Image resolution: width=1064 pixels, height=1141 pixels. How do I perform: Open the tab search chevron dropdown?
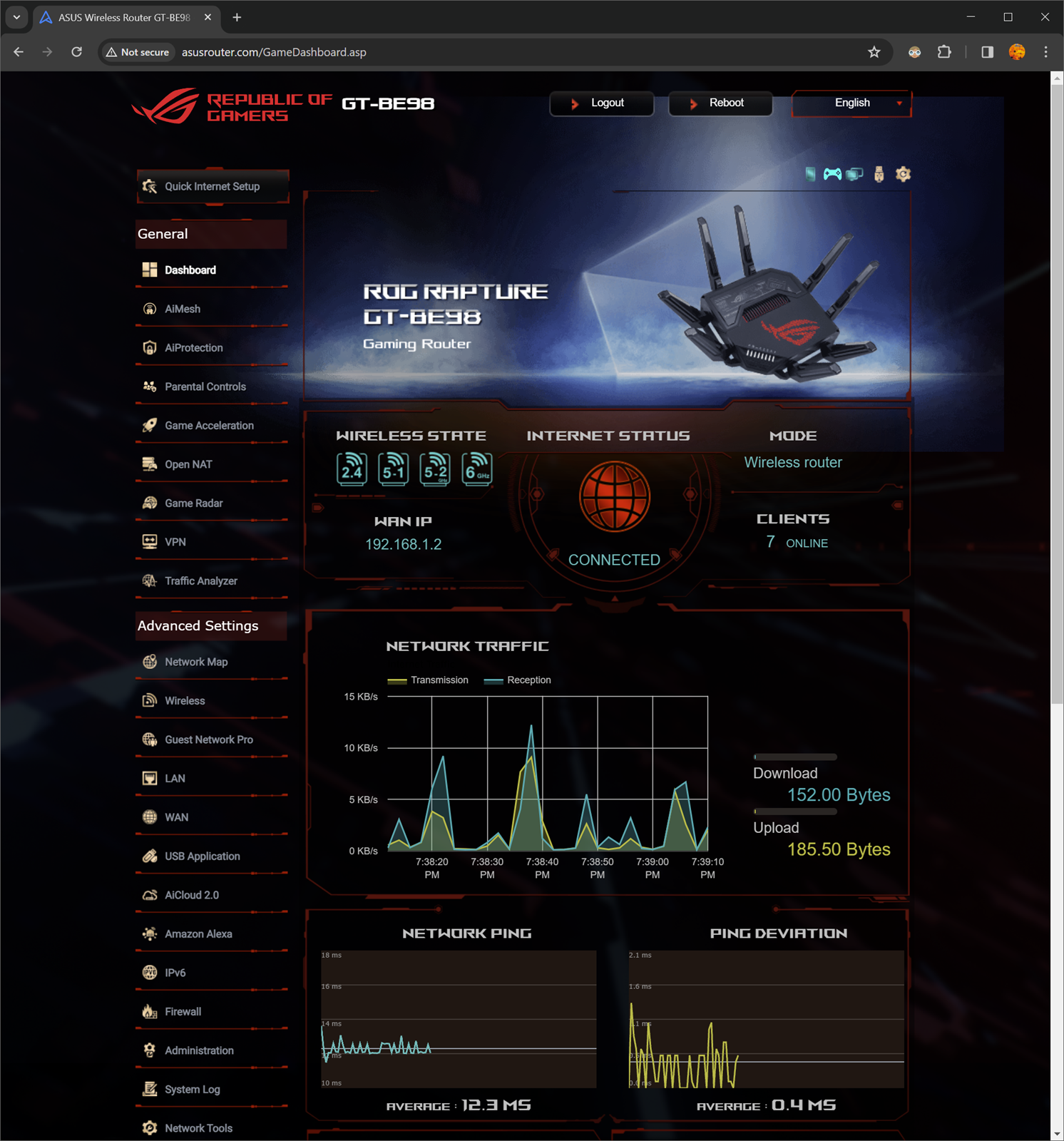[16, 17]
